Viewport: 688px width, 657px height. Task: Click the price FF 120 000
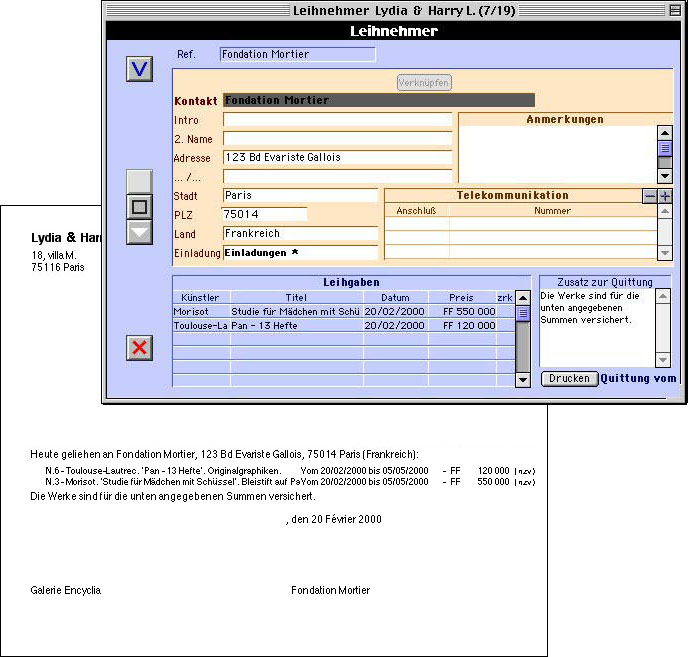point(469,326)
